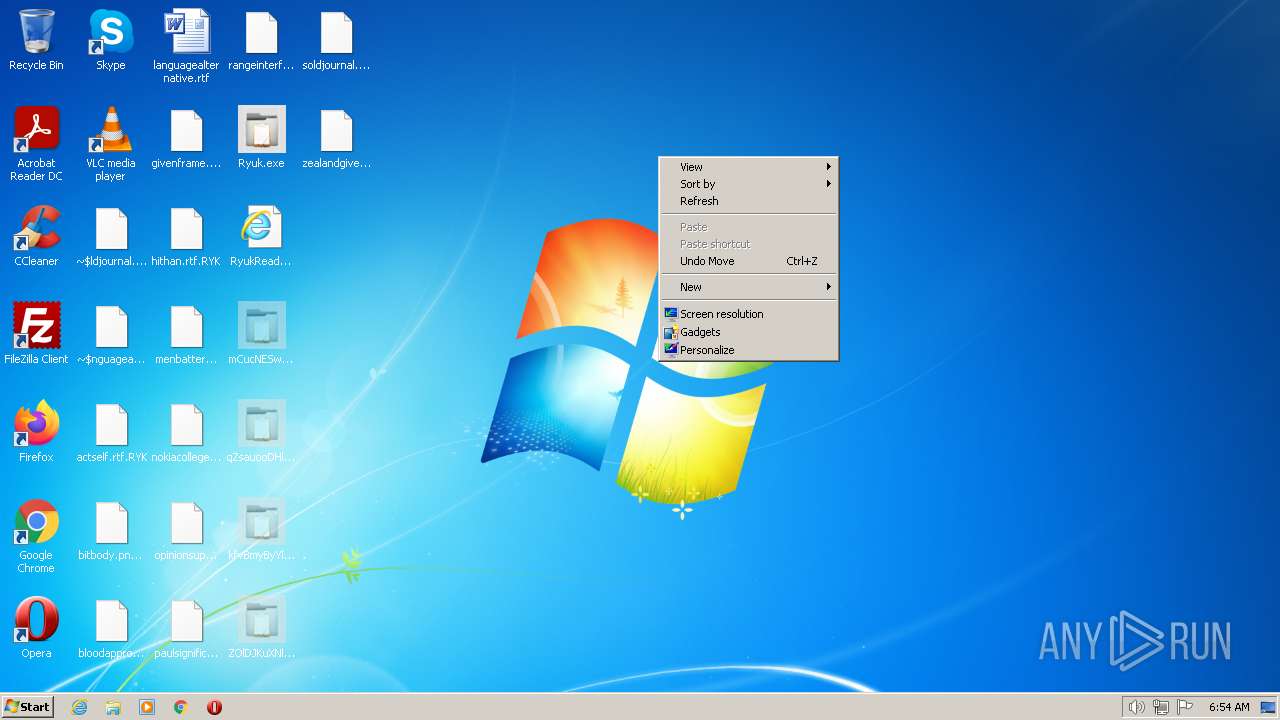Select the soldjournal... file icon
The height and width of the screenshot is (720, 1280).
pyautogui.click(x=336, y=40)
